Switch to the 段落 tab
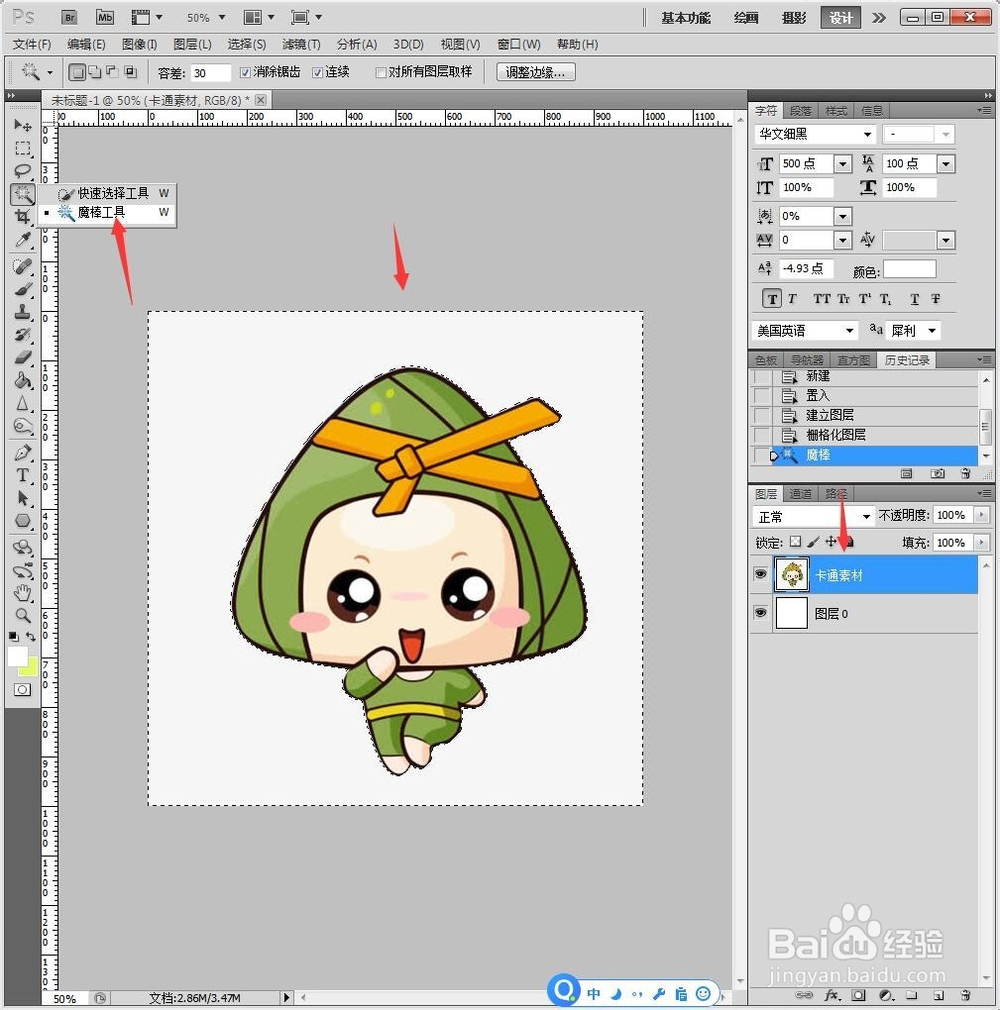This screenshot has height=1010, width=1000. point(801,111)
